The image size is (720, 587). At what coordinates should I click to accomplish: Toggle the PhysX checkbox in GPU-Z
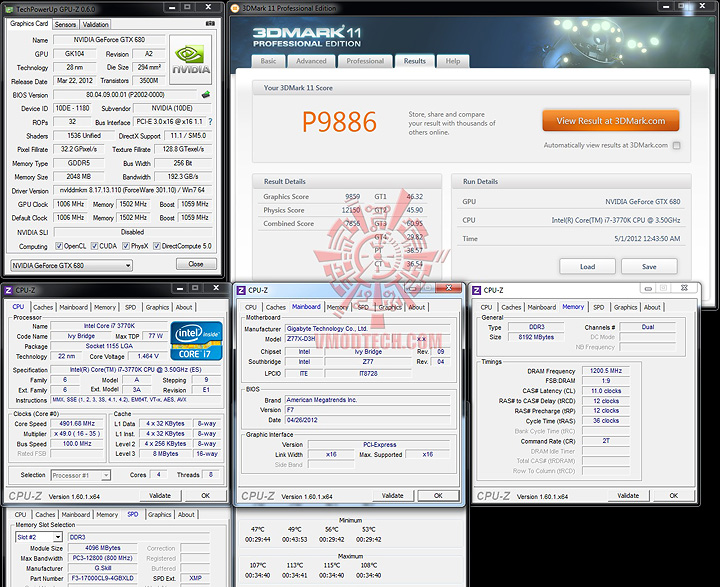coord(126,246)
